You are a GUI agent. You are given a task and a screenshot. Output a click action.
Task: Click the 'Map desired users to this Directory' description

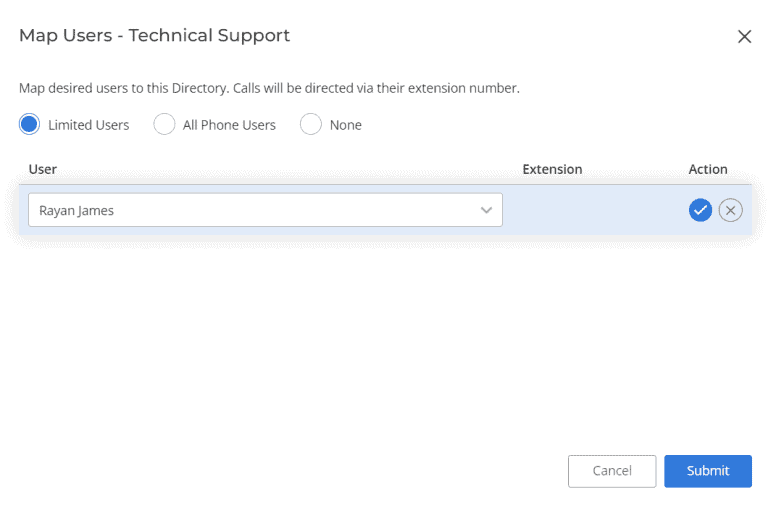click(269, 88)
